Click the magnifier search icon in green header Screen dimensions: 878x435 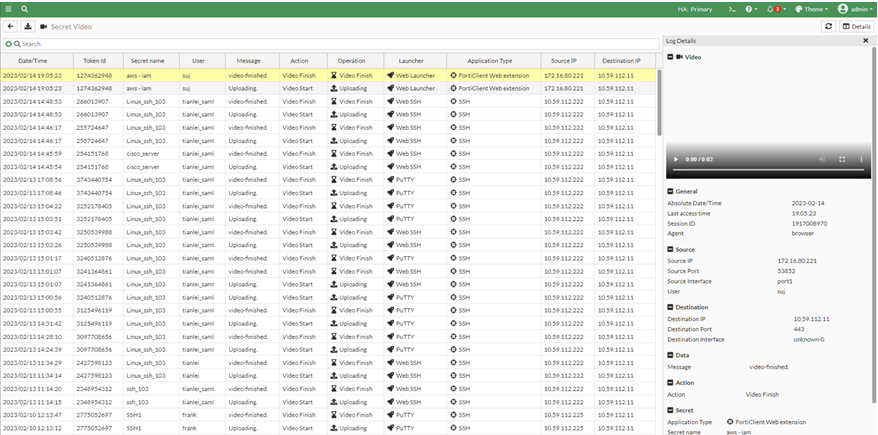pyautogui.click(x=25, y=9)
